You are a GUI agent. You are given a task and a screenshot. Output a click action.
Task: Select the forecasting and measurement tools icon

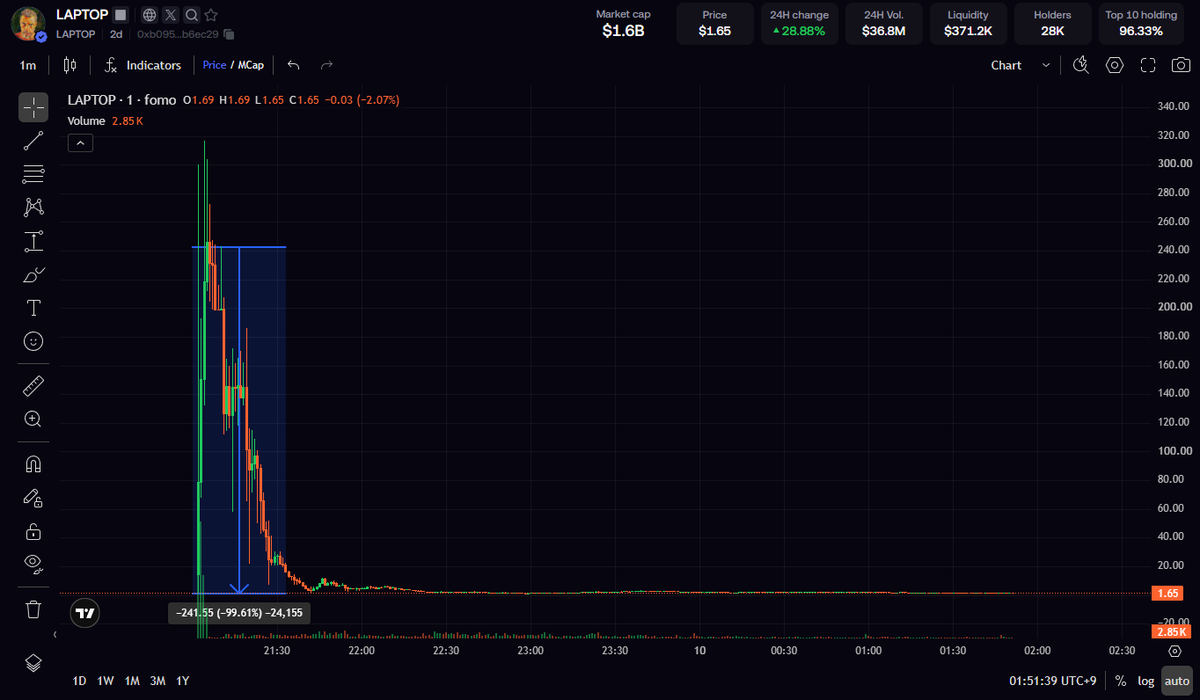[33, 241]
